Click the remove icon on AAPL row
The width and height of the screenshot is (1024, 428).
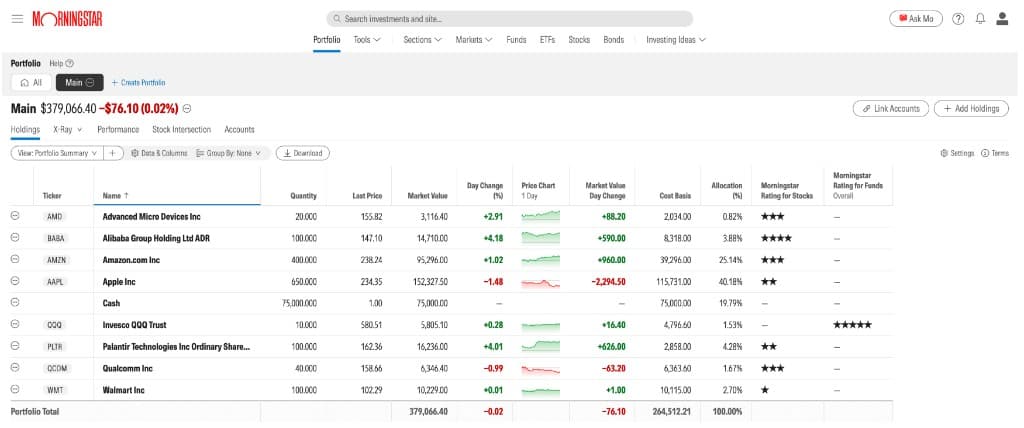click(16, 281)
